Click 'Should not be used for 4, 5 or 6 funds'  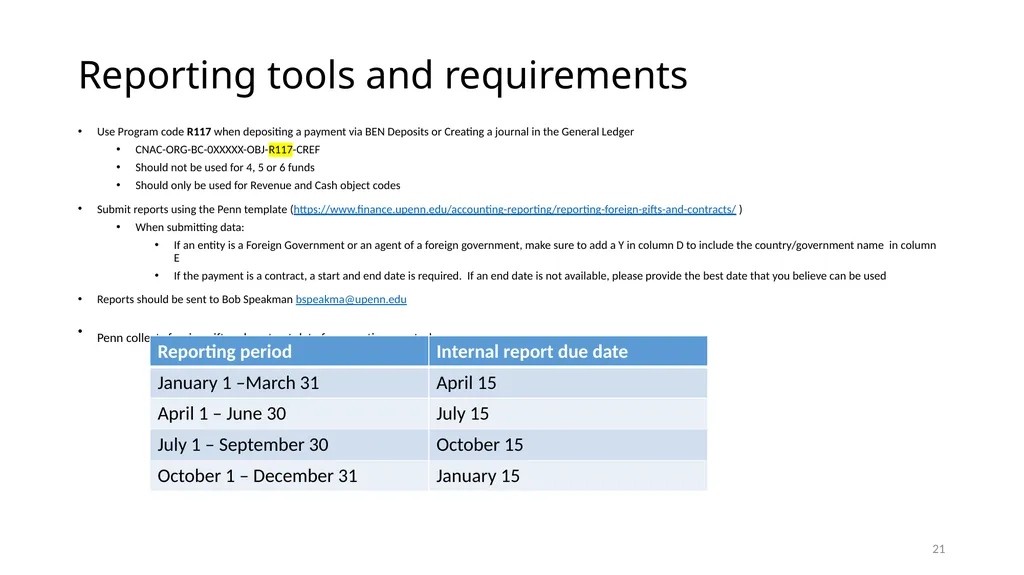(x=225, y=167)
